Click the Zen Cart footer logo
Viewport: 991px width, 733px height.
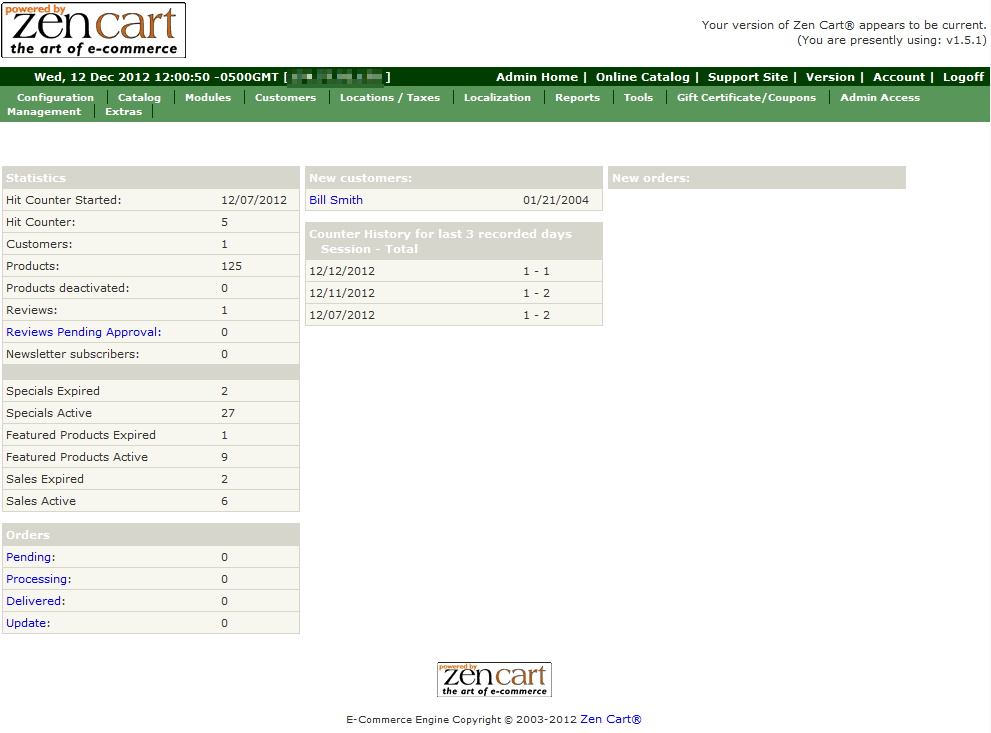click(x=494, y=679)
